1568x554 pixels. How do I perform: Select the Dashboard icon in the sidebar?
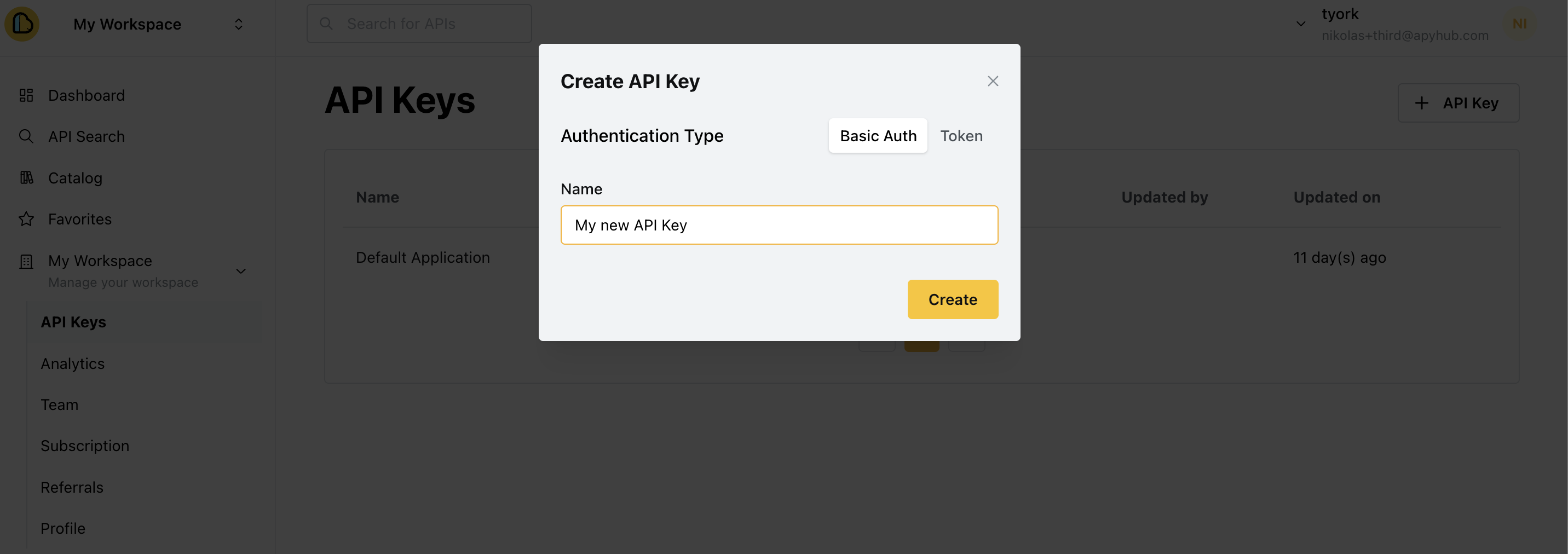pyautogui.click(x=26, y=95)
